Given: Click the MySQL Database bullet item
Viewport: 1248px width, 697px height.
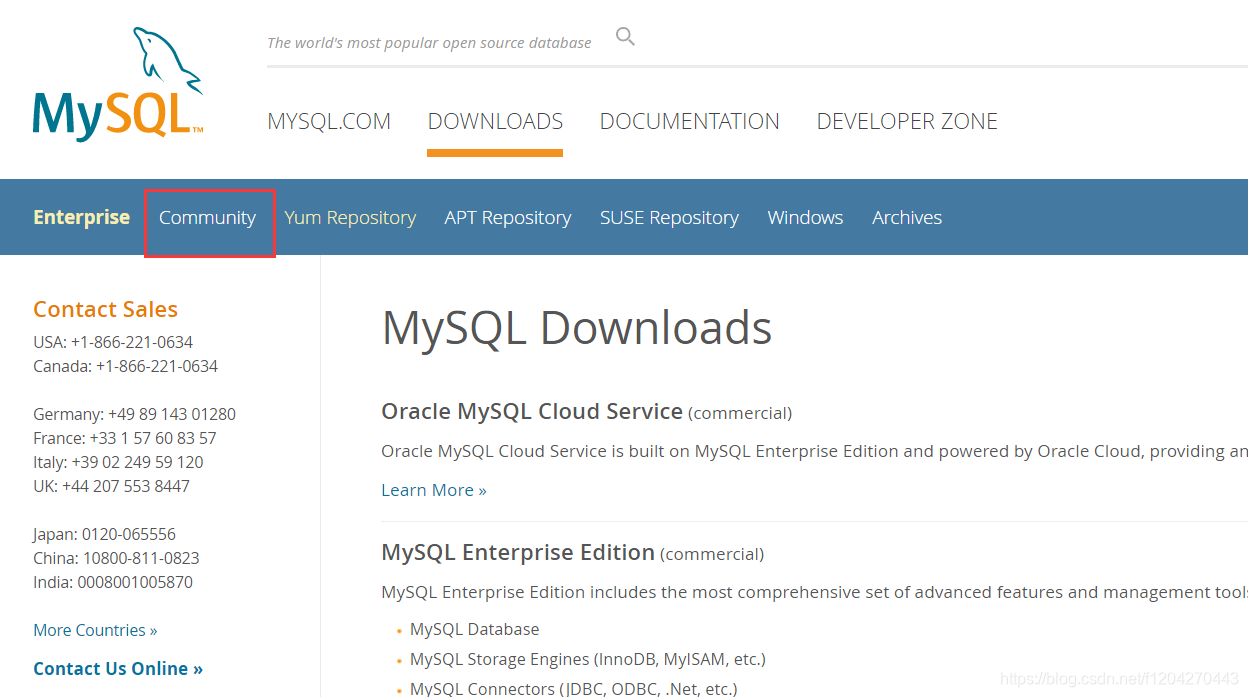Looking at the screenshot, I should (x=474, y=629).
